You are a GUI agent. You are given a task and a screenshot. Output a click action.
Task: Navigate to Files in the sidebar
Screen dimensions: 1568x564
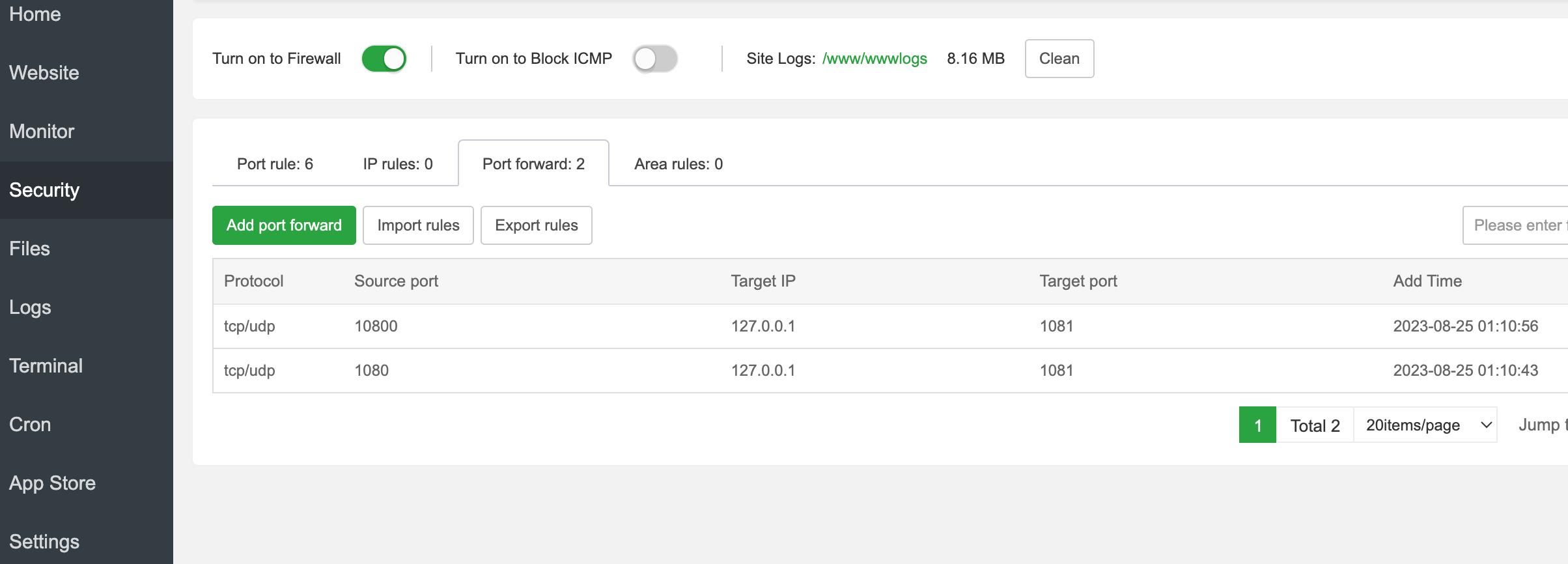click(x=30, y=249)
